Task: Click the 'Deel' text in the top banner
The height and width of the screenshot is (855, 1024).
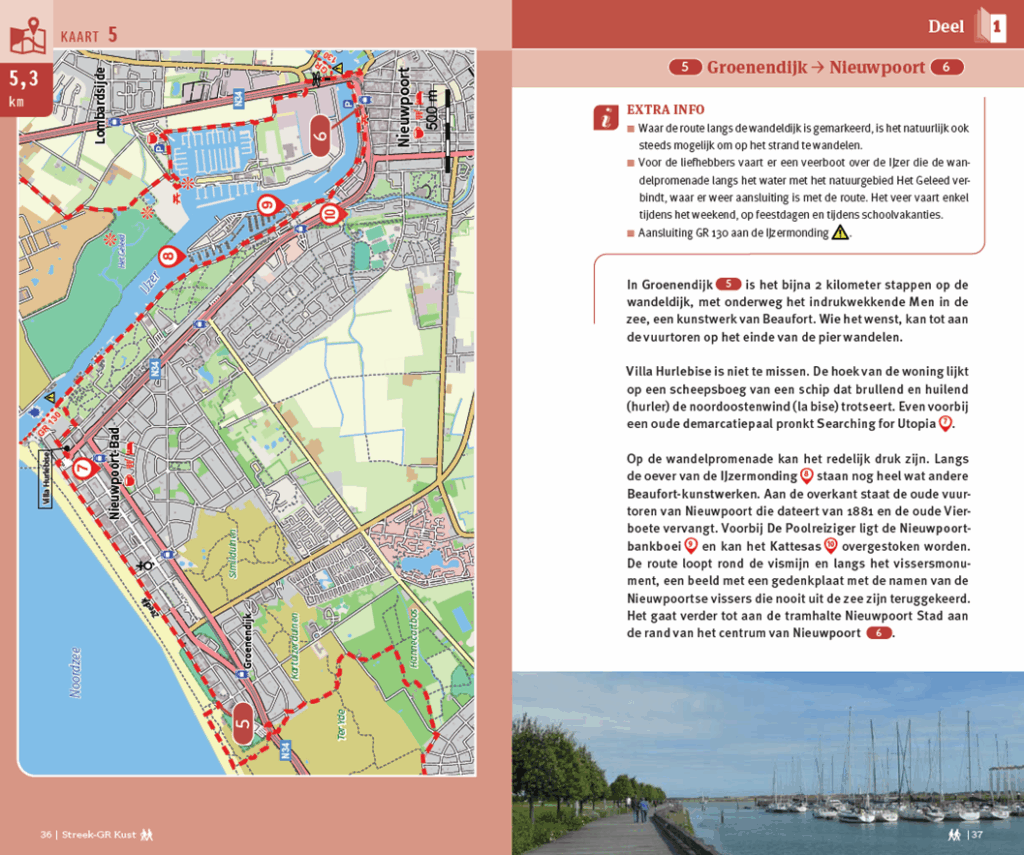Action: (946, 26)
